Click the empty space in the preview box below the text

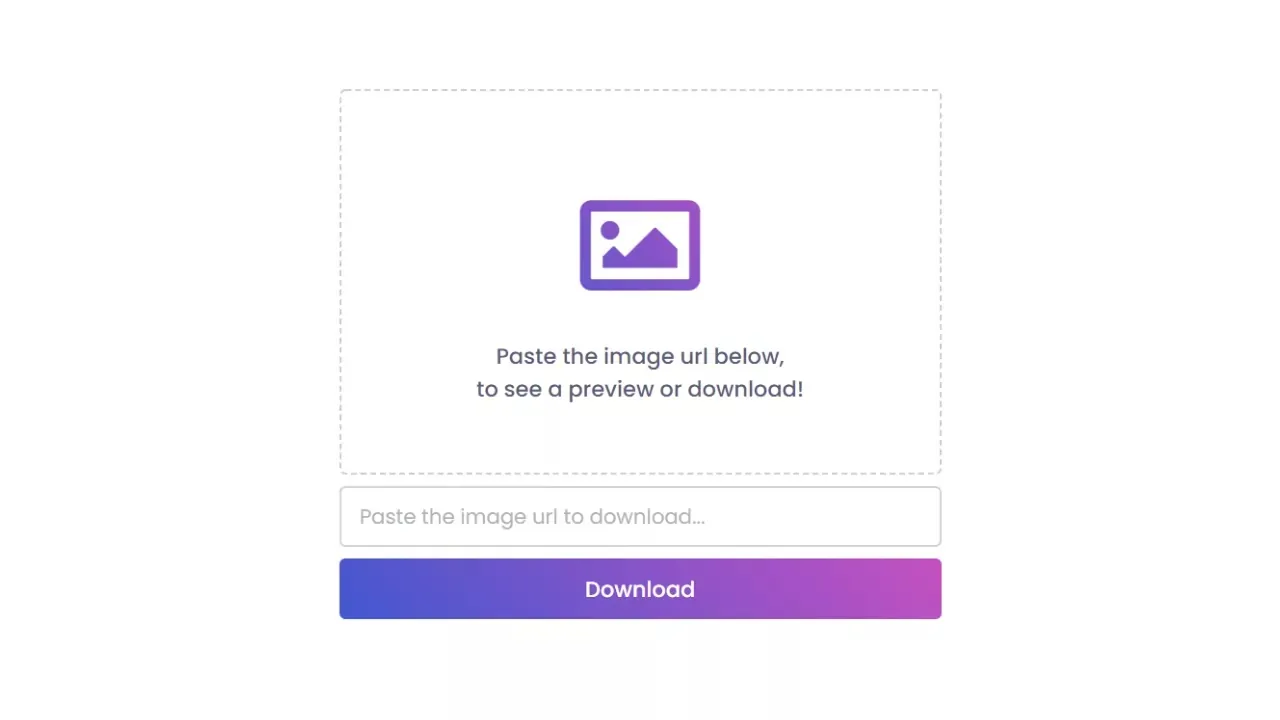tap(640, 438)
